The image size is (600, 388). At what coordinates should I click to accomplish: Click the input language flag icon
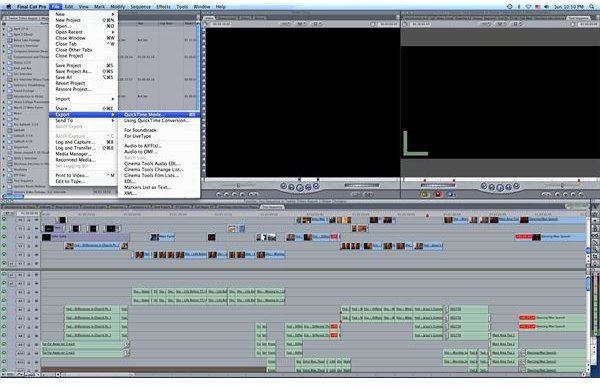coord(537,7)
